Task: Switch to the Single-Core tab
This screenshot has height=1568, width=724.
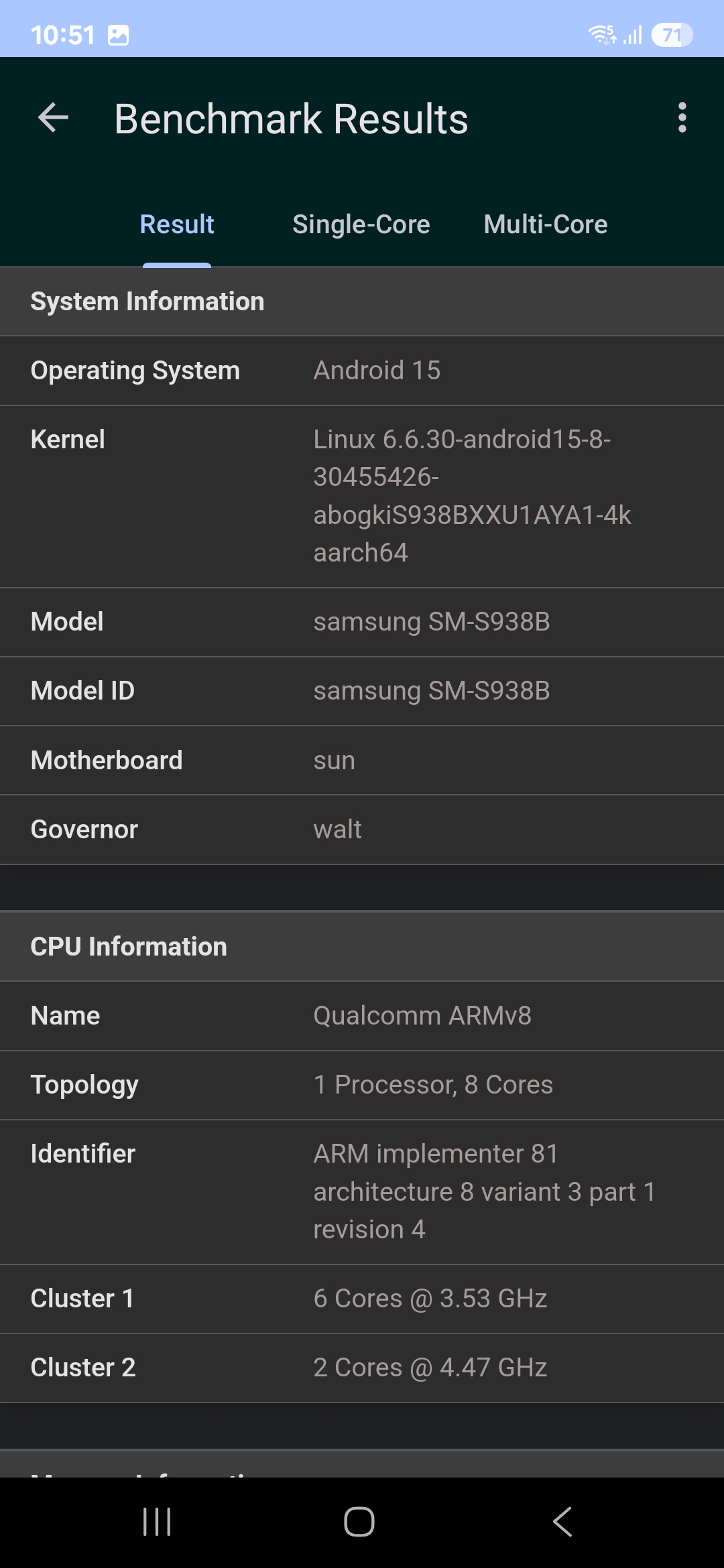Action: (361, 224)
